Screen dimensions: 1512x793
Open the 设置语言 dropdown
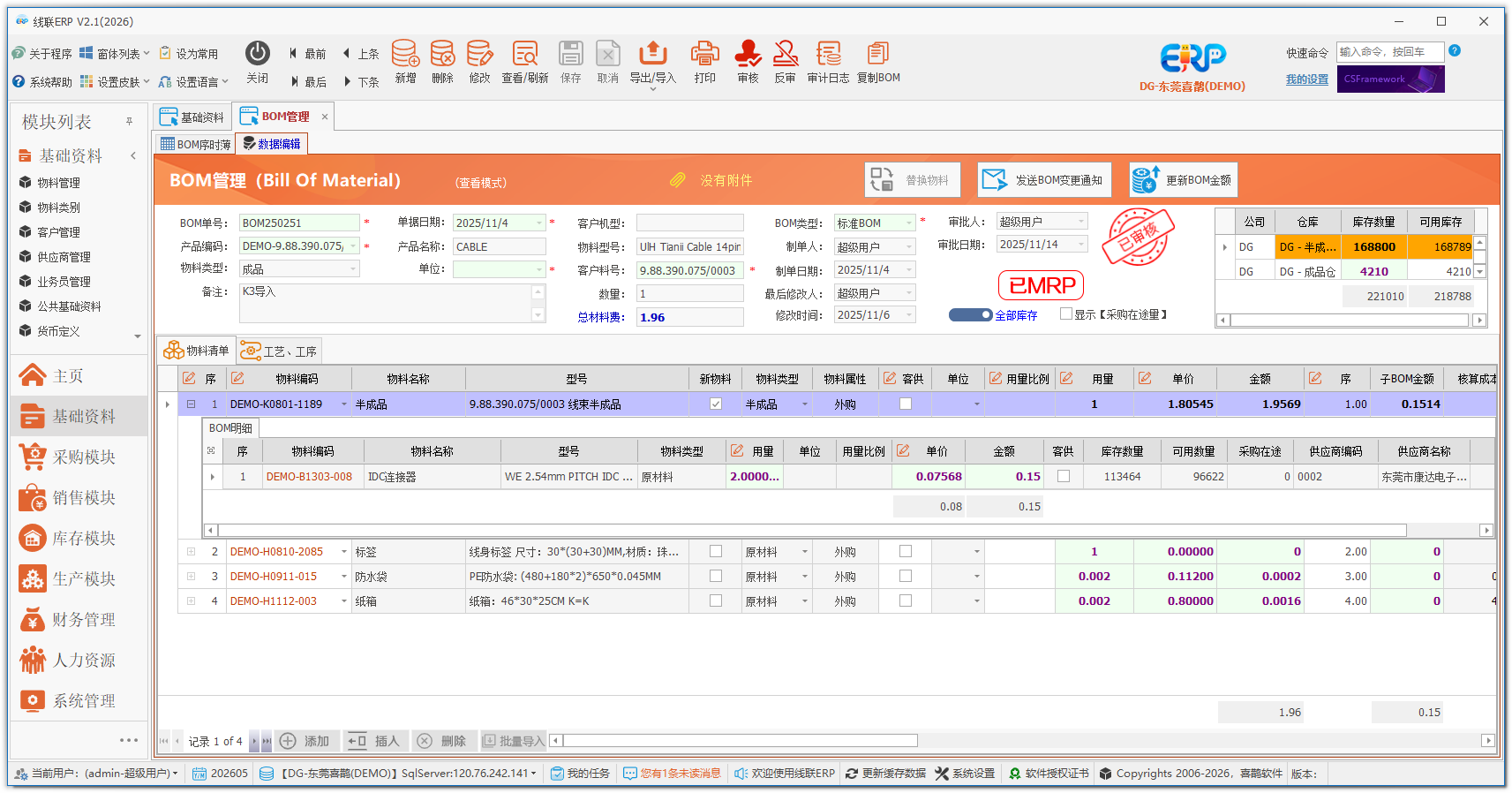pyautogui.click(x=193, y=82)
